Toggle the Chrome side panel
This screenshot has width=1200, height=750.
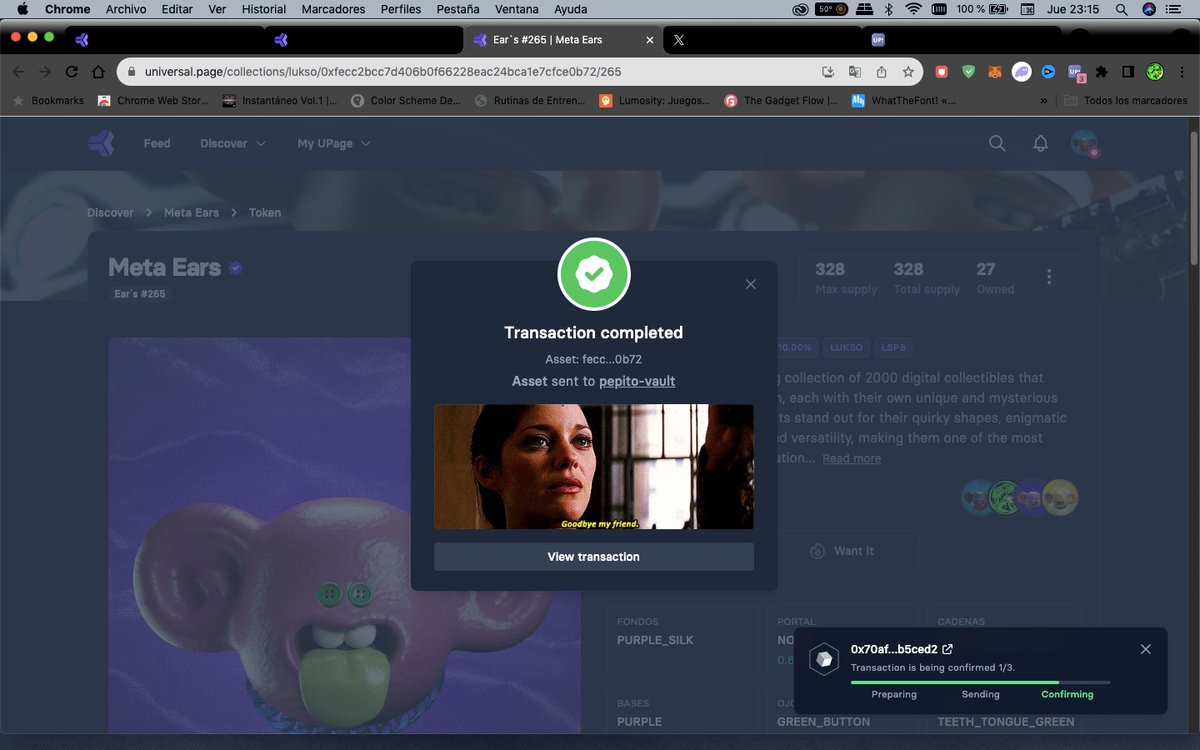(x=1128, y=72)
